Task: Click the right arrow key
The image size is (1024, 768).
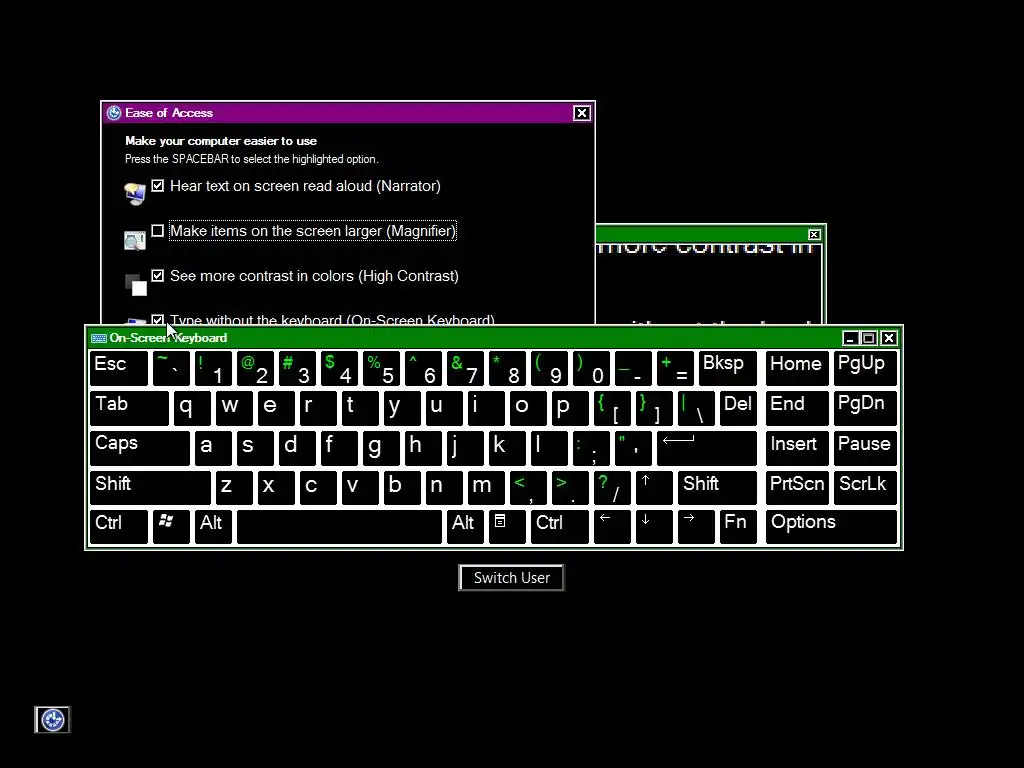Action: coord(696,526)
